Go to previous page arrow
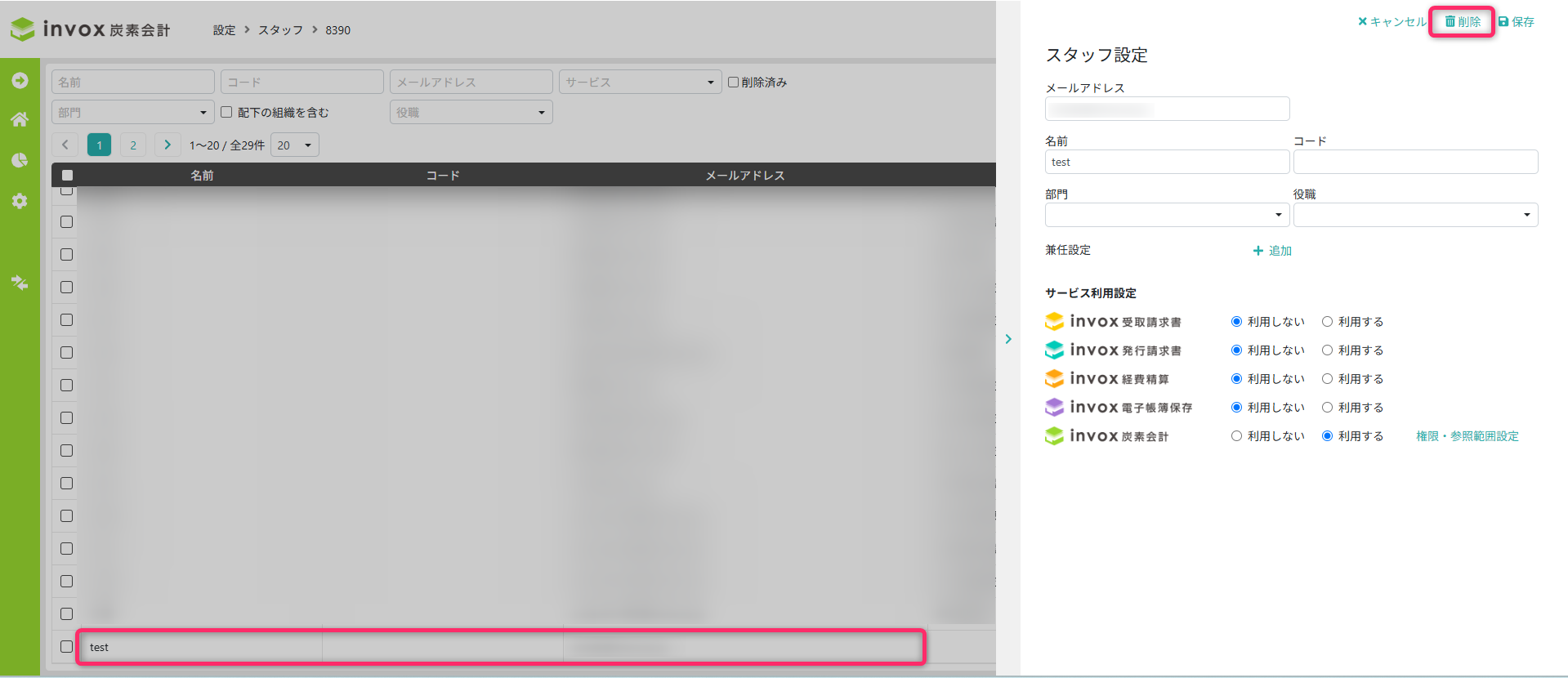Screen dimensions: 1568x678 tap(65, 145)
